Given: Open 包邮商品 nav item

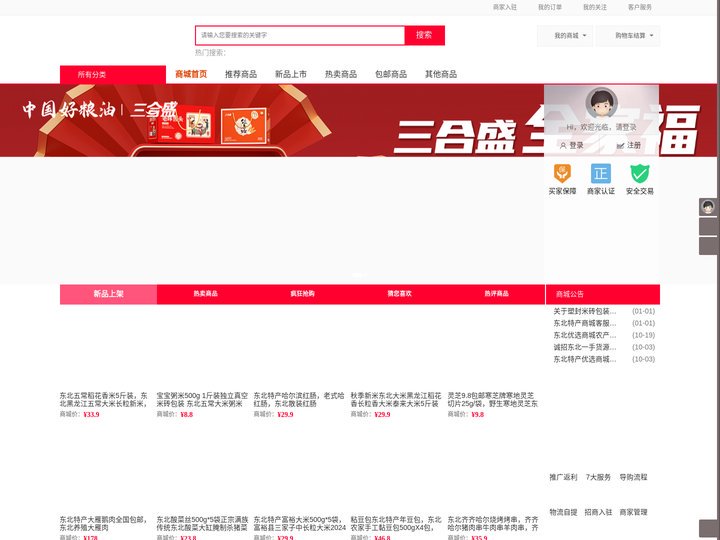Looking at the screenshot, I should [391, 74].
